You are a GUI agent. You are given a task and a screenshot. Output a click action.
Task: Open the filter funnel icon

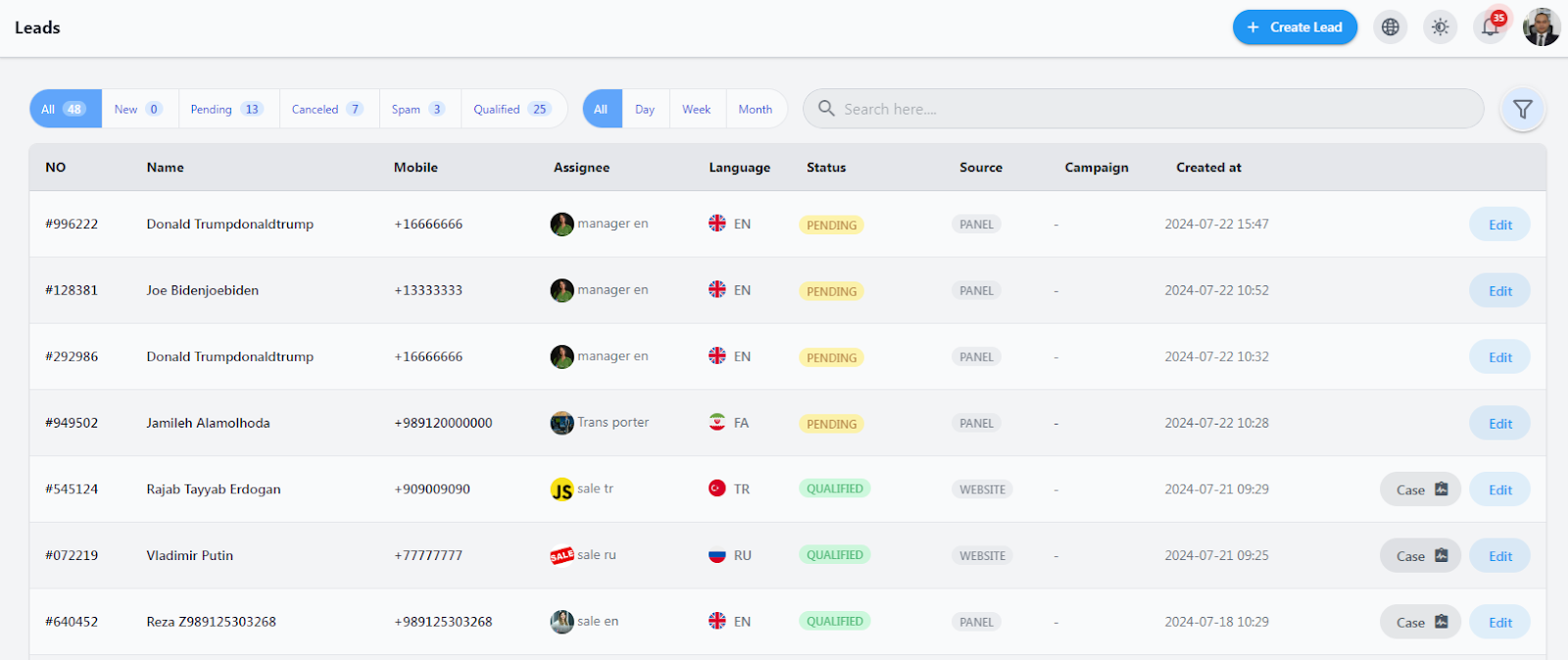1522,109
